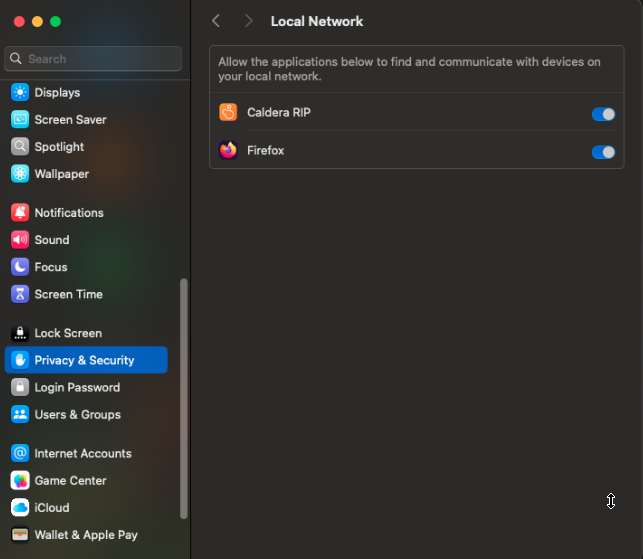Open iCloud settings label
This screenshot has height=559, width=643.
click(52, 508)
